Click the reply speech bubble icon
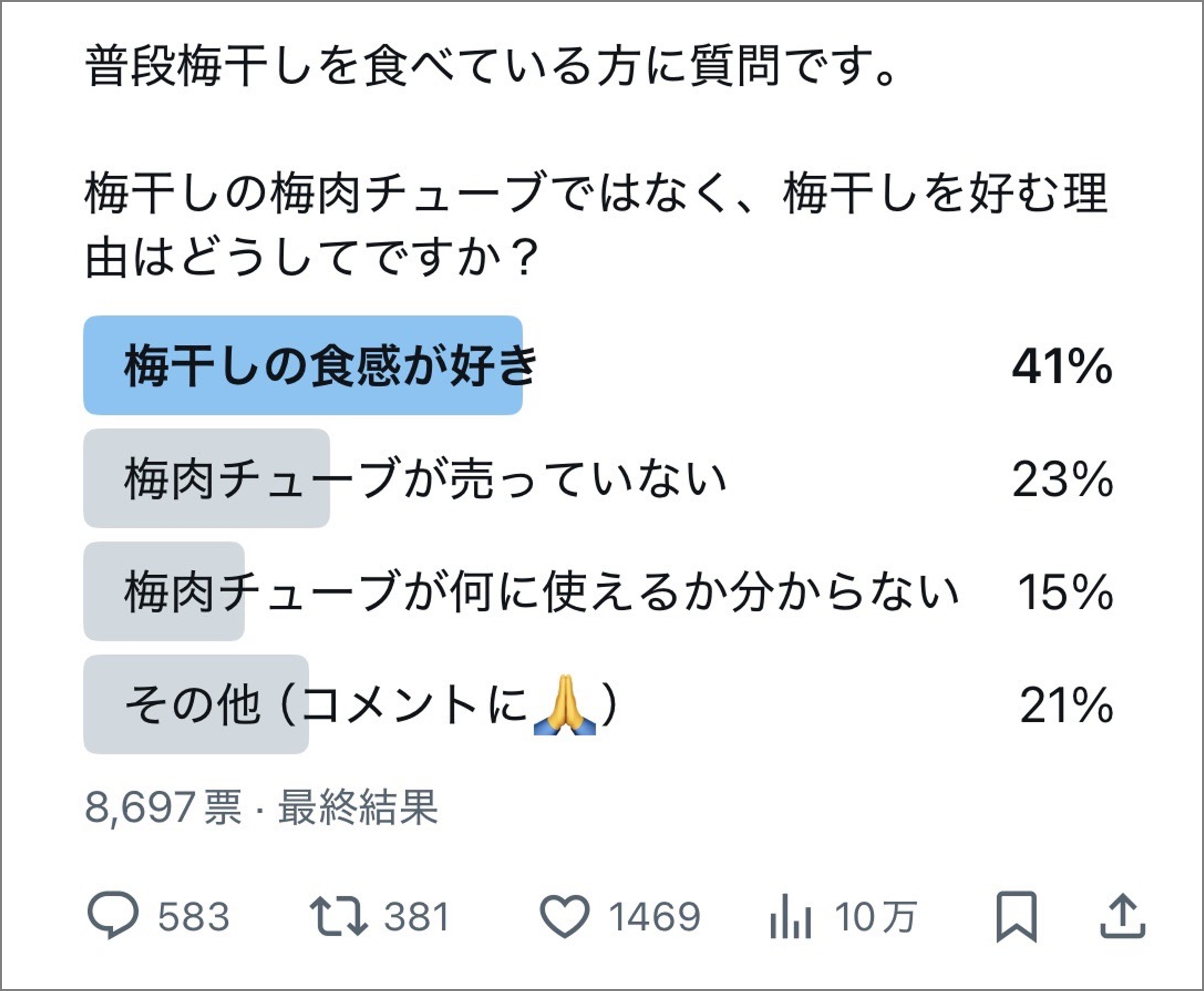 tap(113, 916)
